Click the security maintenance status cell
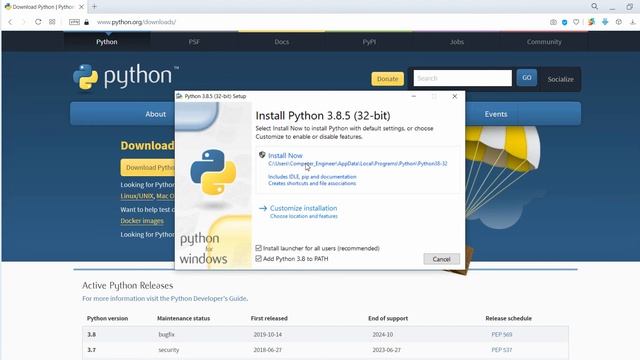 point(169,350)
